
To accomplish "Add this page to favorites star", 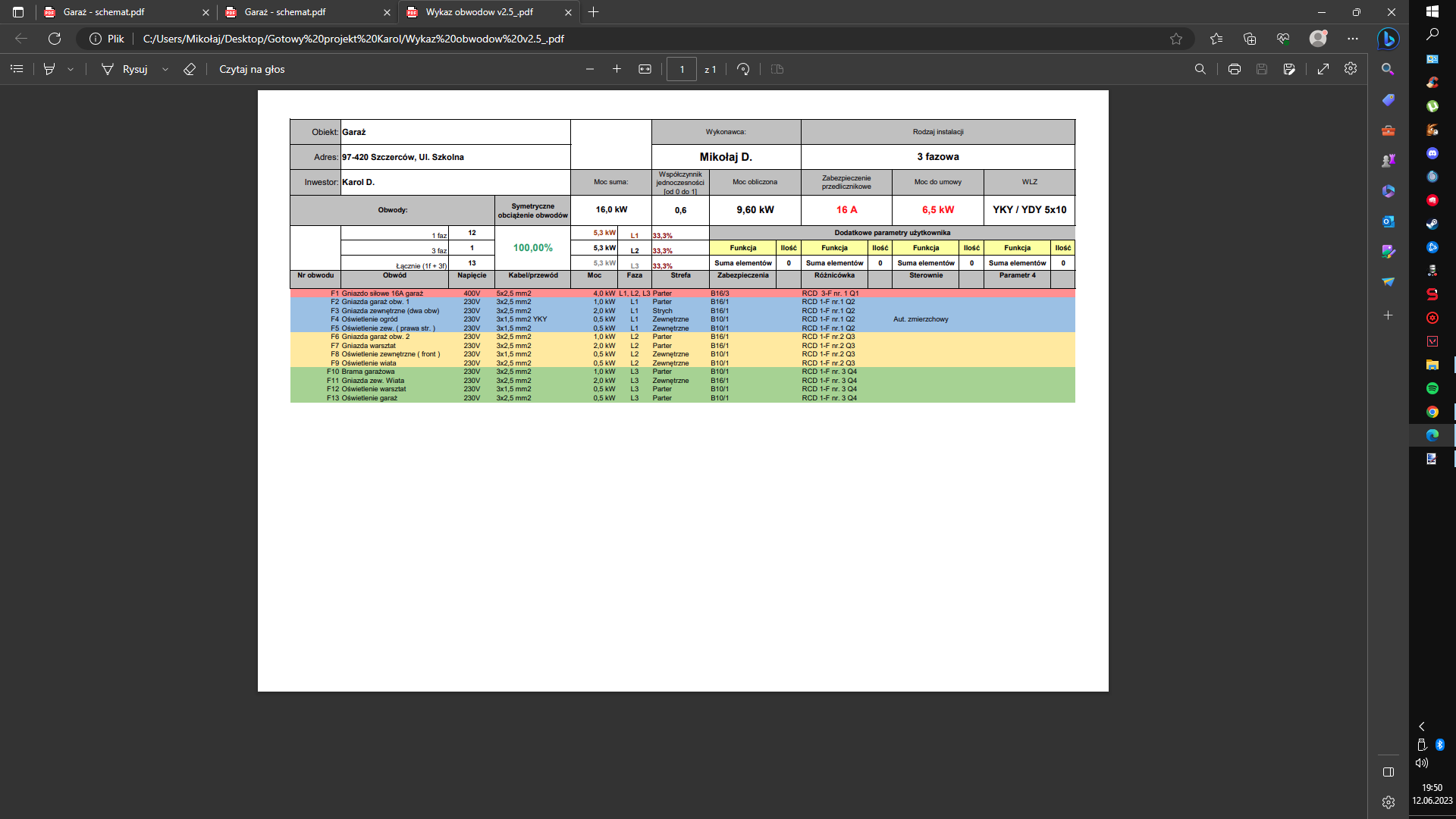I will [1176, 39].
